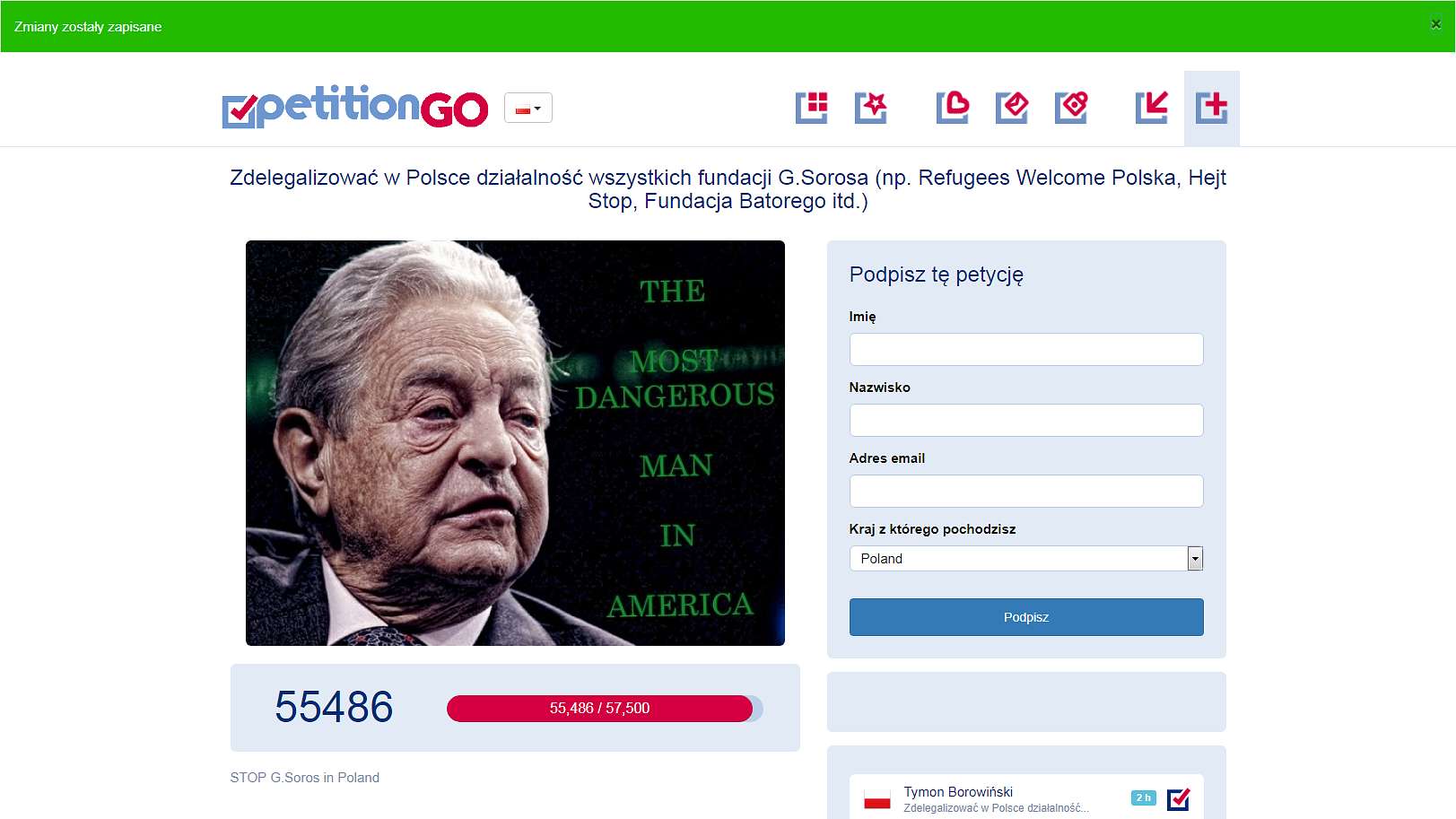
Task: Open the heart favorites icon
Action: [953, 108]
